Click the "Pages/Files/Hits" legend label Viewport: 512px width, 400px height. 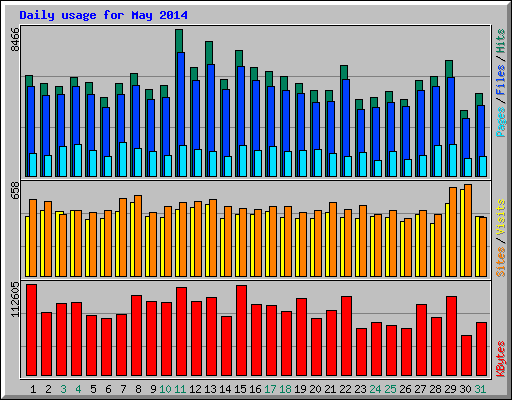(x=501, y=83)
